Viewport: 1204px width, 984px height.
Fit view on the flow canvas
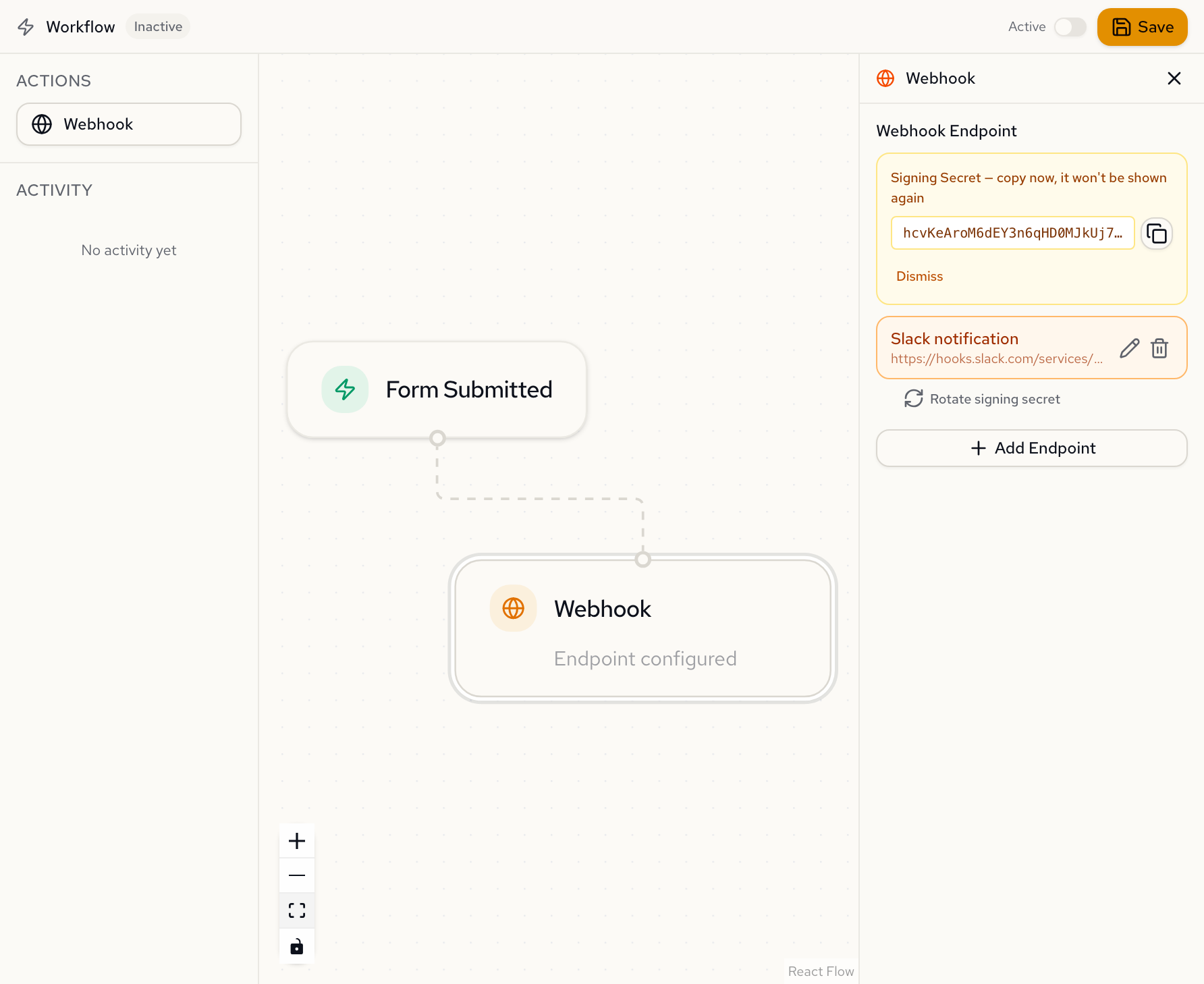coord(297,910)
